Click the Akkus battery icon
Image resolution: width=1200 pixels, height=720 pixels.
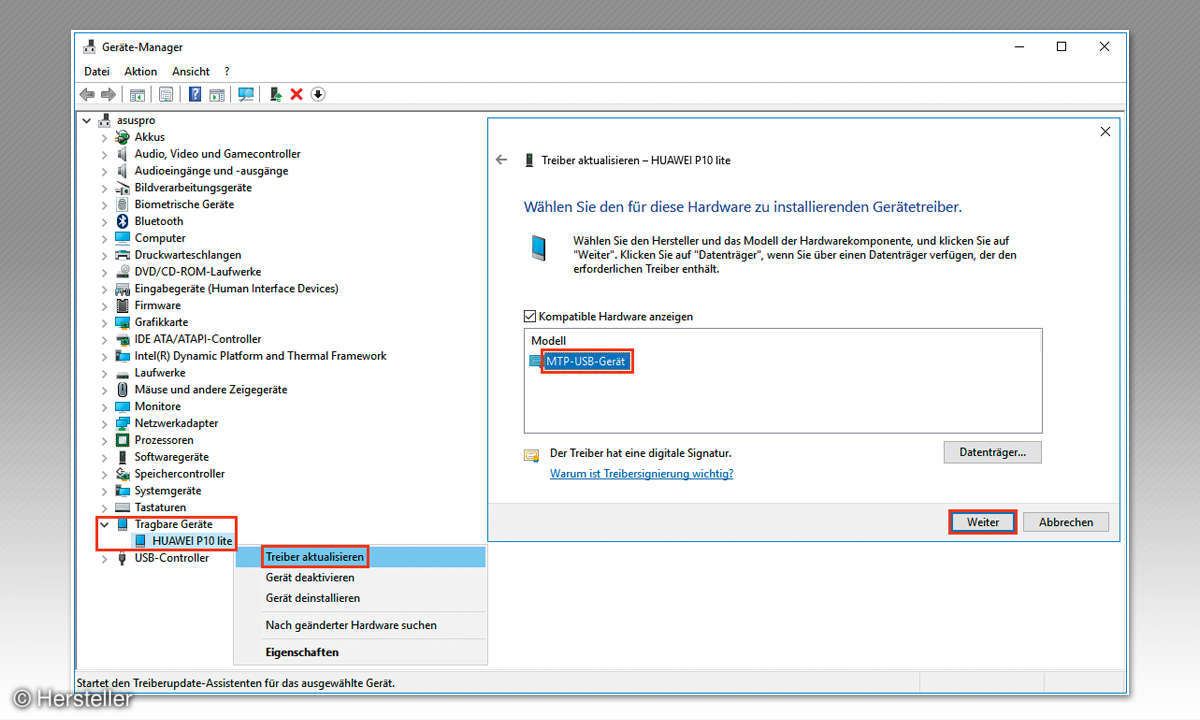tap(122, 137)
